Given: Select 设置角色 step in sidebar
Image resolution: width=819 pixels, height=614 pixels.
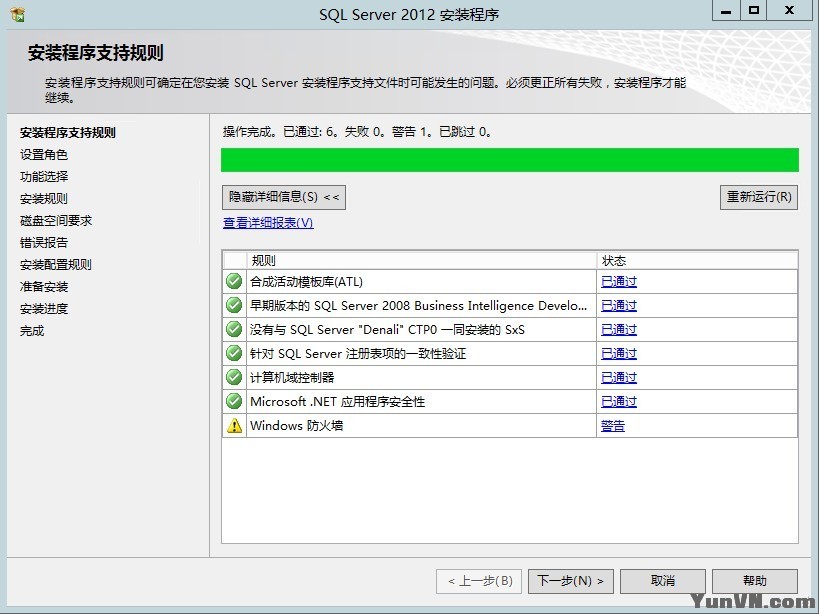Looking at the screenshot, I should (x=44, y=155).
